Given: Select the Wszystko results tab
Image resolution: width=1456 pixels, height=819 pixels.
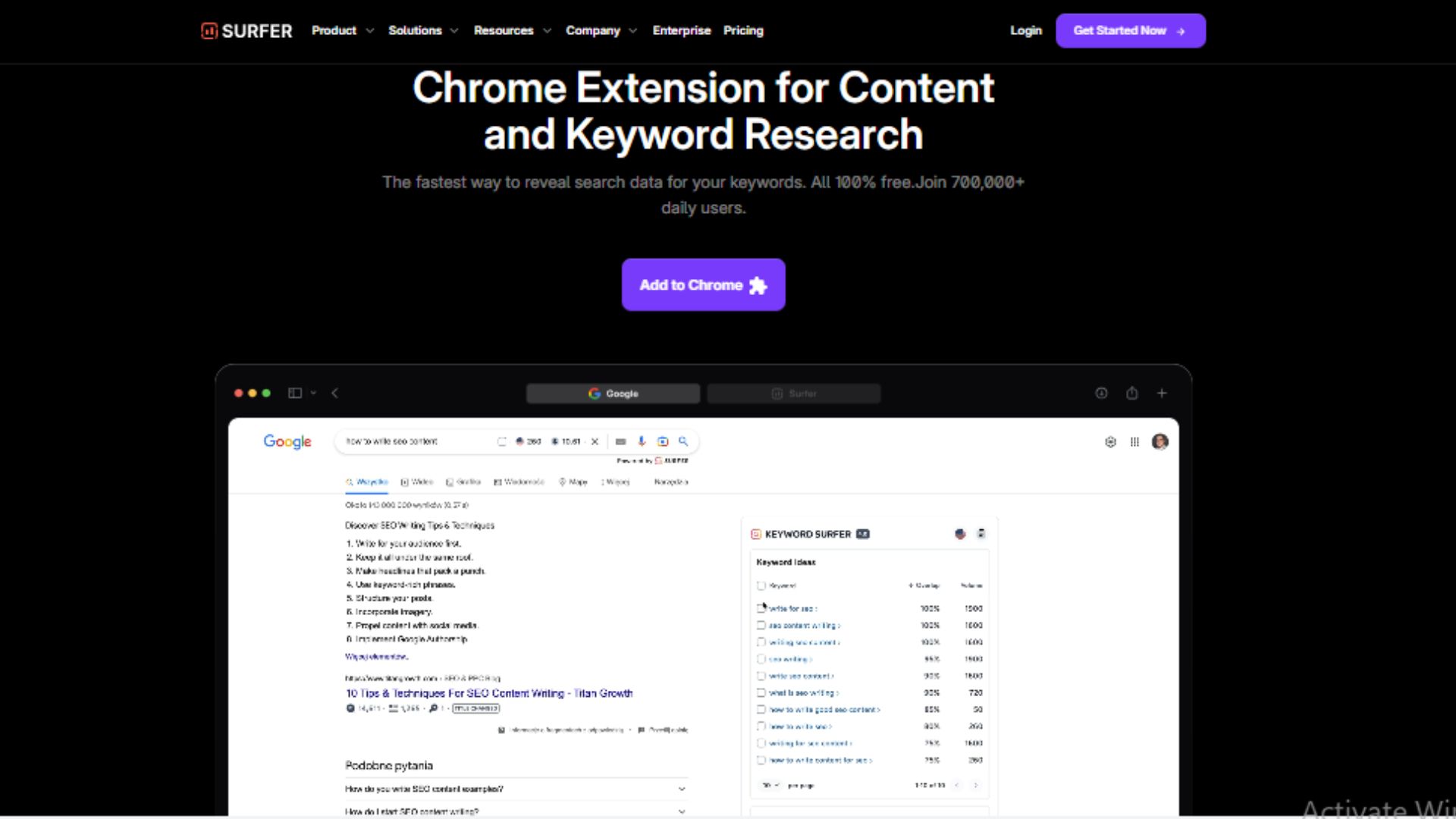Looking at the screenshot, I should [x=367, y=482].
